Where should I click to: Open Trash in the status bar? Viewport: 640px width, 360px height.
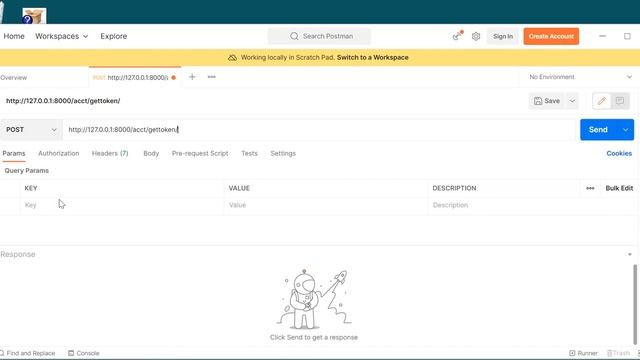(x=618, y=353)
